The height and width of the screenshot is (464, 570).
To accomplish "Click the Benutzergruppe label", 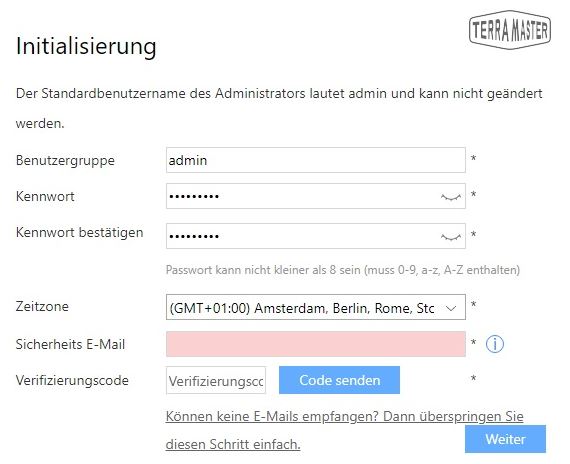I will tap(65, 160).
